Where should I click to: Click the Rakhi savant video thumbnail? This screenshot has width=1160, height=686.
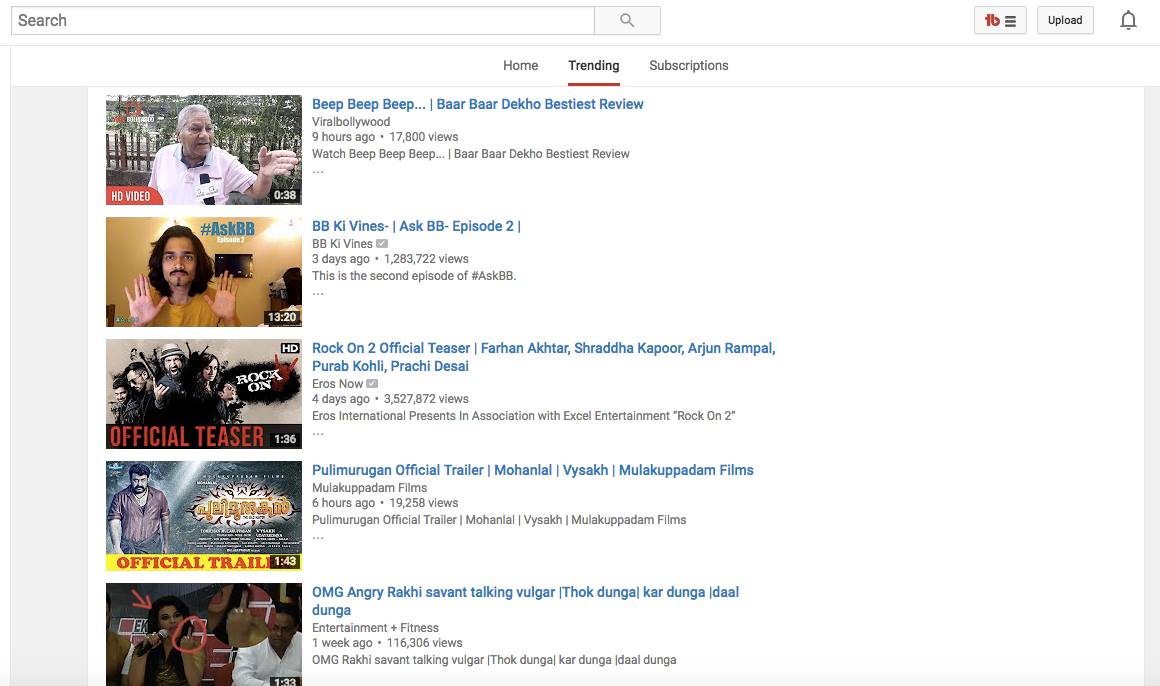(203, 634)
